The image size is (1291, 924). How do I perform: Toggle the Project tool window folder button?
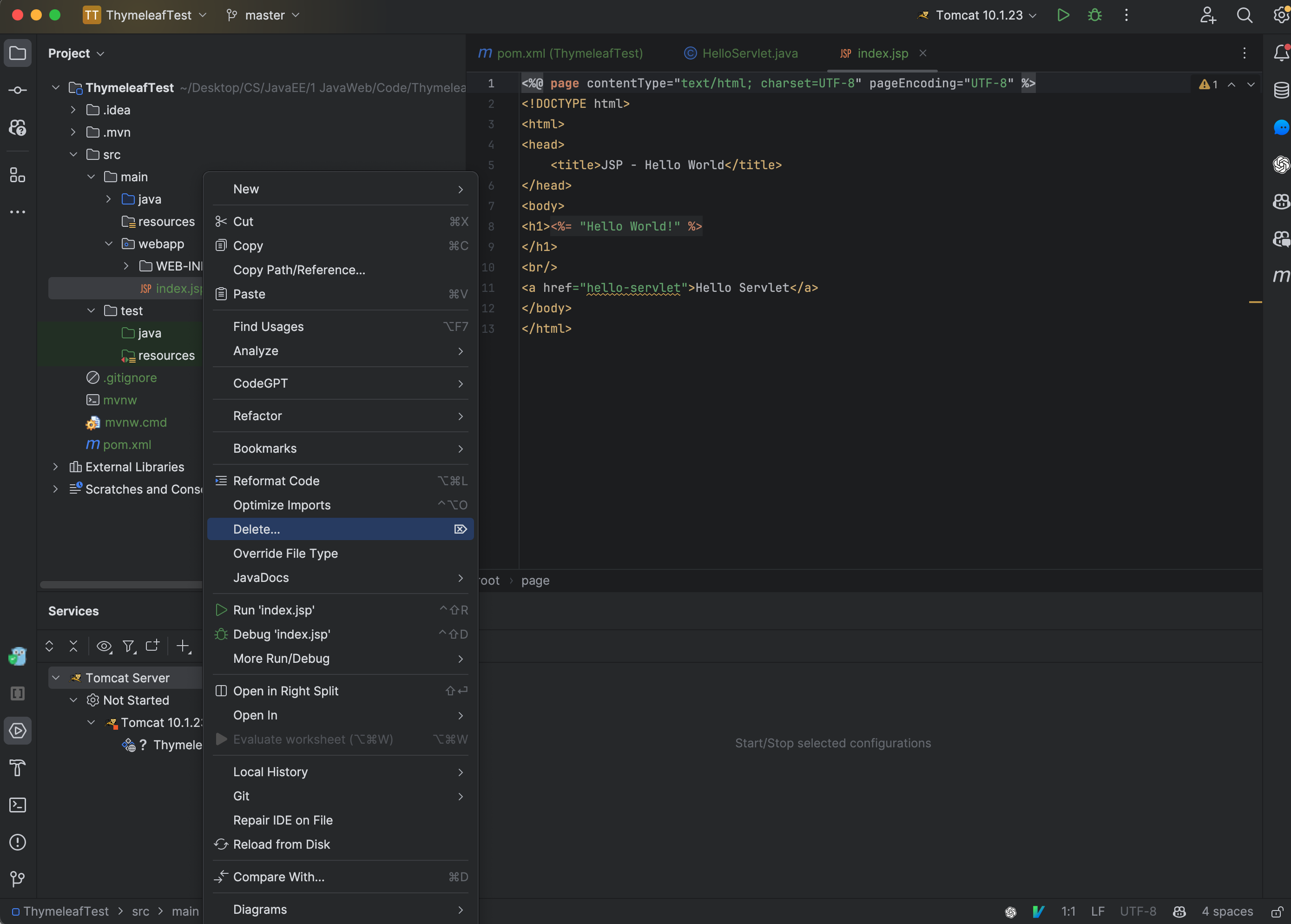pyautogui.click(x=18, y=53)
